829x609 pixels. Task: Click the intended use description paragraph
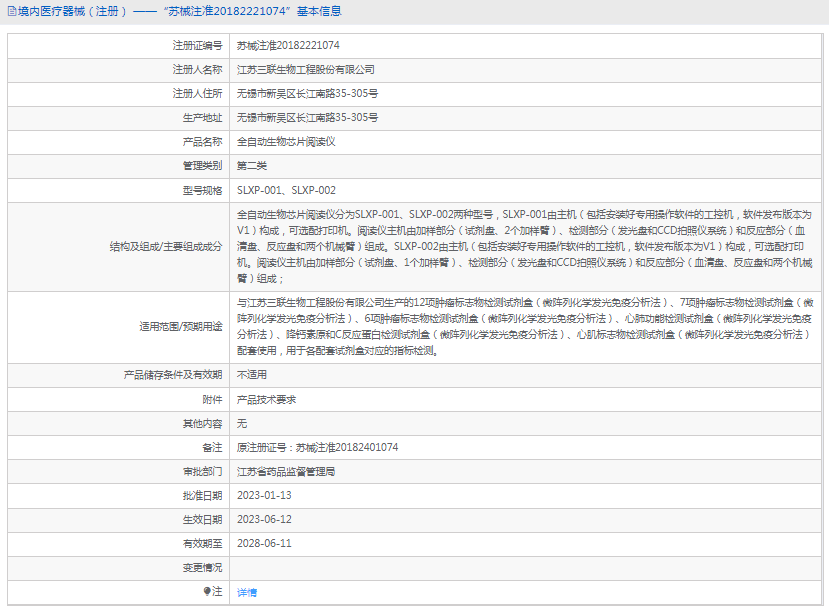(x=525, y=327)
